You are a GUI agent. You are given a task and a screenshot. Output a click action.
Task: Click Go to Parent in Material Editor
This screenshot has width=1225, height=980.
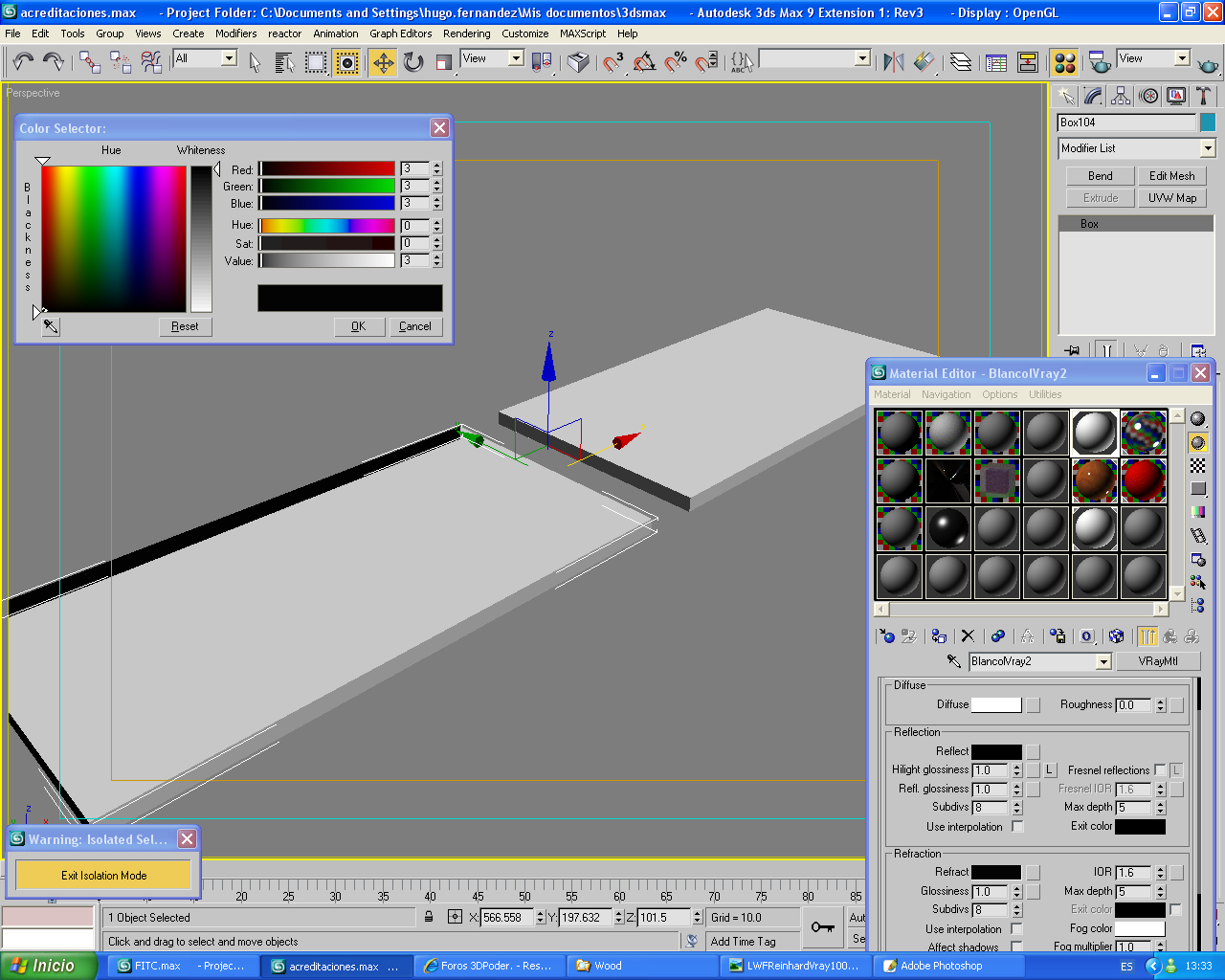click(1169, 635)
